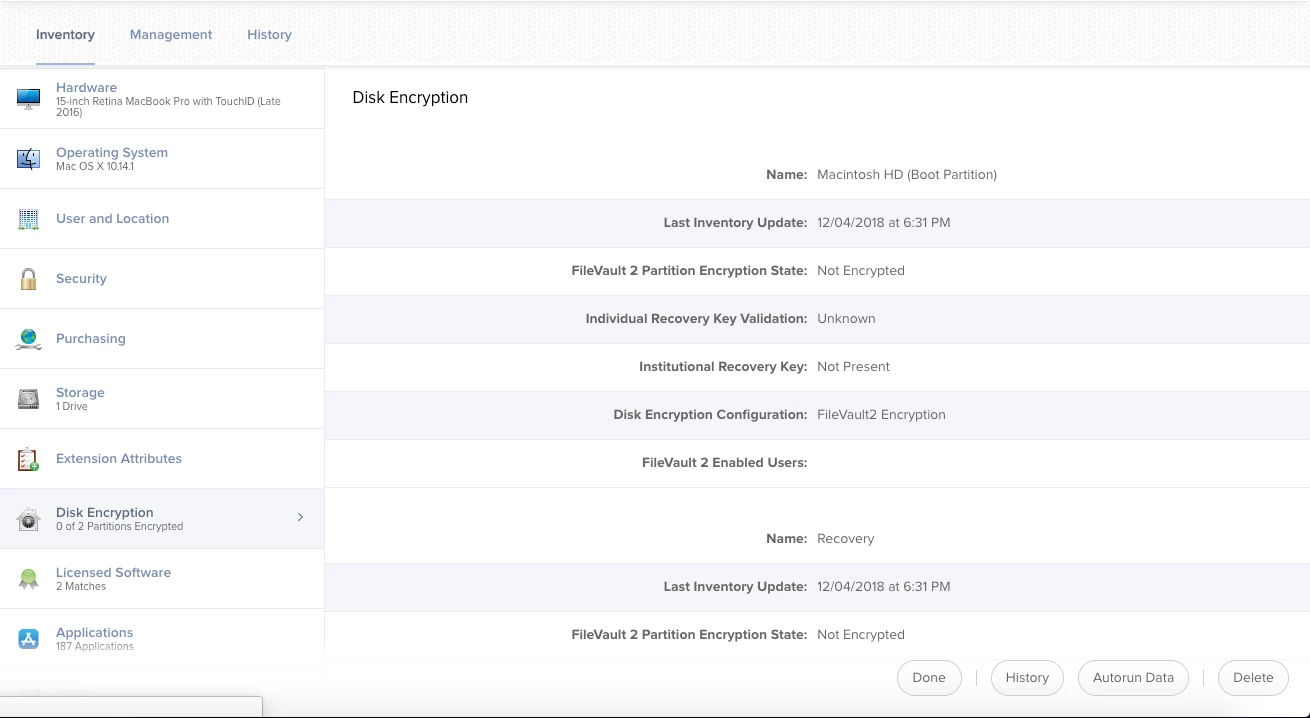
Task: Click the Delete button
Action: click(x=1253, y=677)
